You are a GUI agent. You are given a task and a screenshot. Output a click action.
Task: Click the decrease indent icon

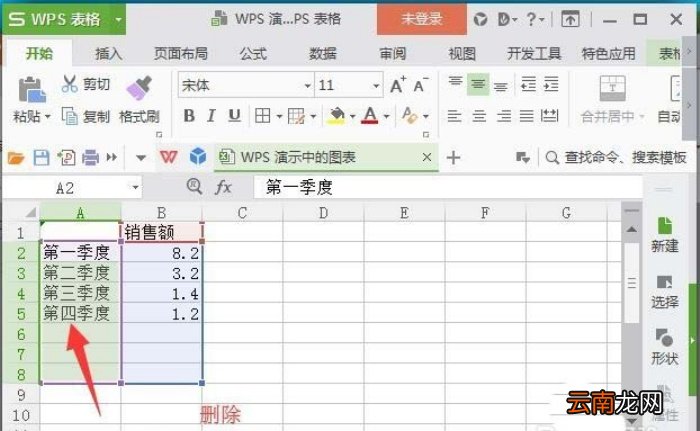coord(529,84)
